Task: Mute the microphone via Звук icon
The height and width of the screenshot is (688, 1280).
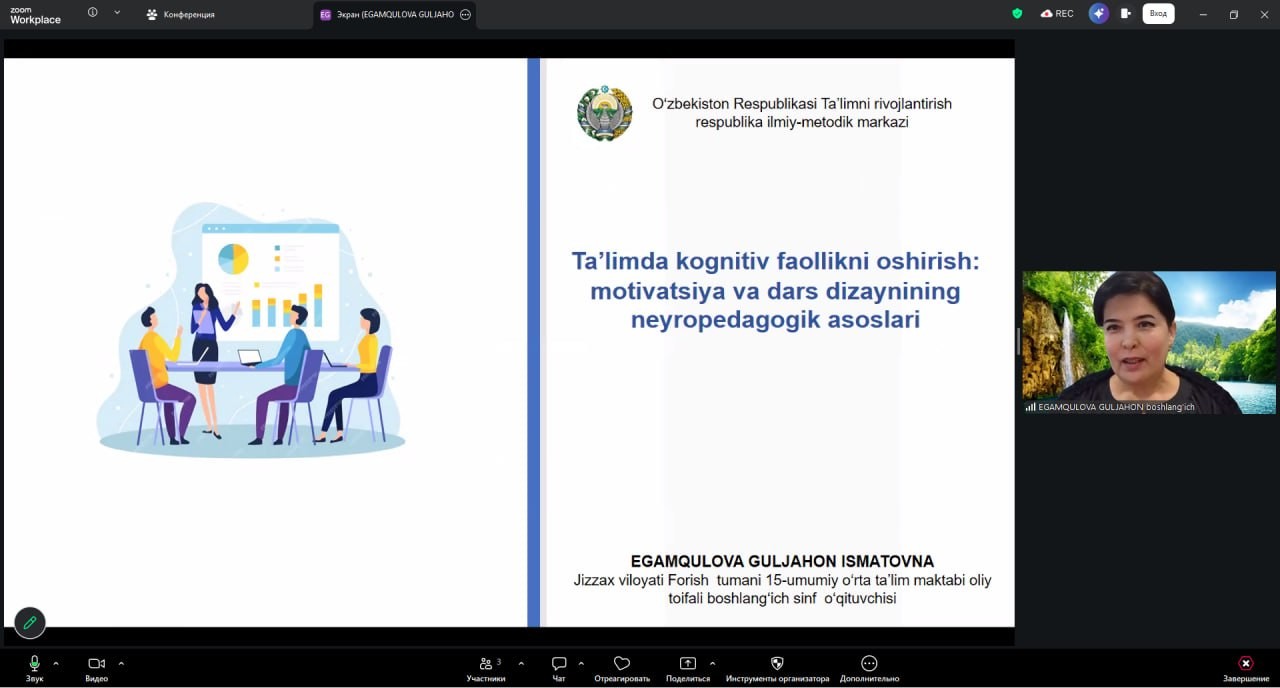Action: point(34,663)
